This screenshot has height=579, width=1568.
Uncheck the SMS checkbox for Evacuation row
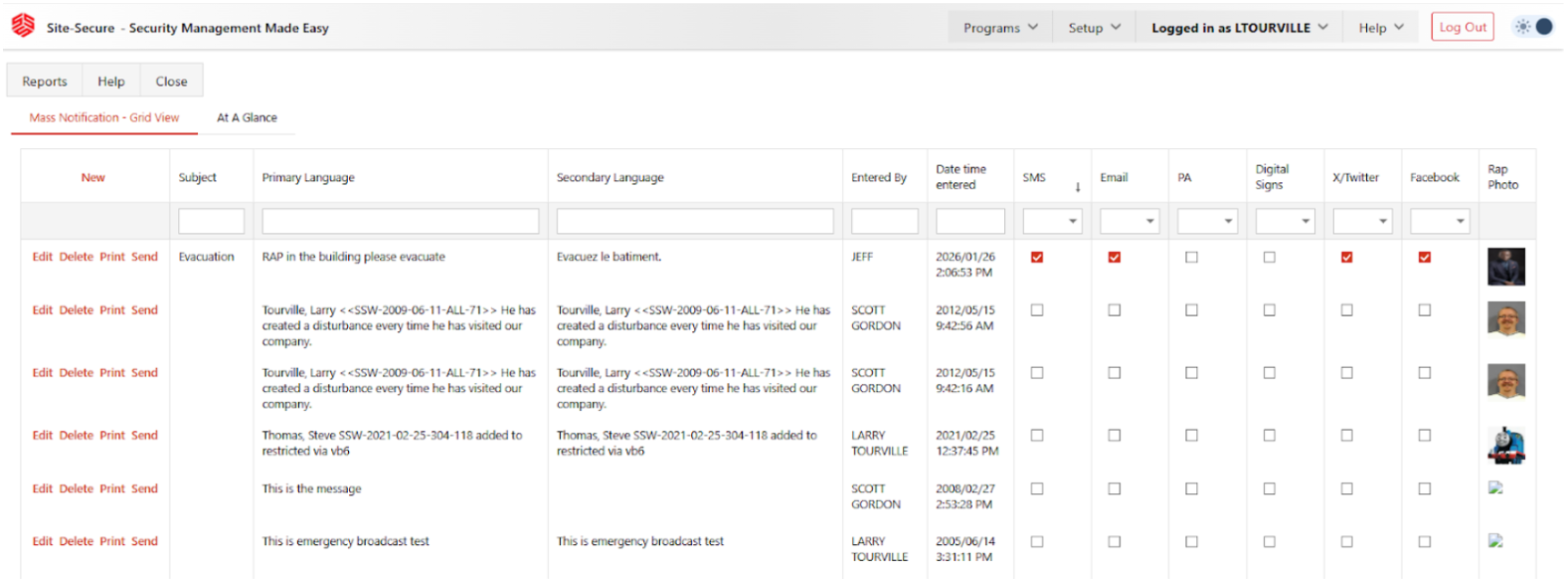[1037, 258]
